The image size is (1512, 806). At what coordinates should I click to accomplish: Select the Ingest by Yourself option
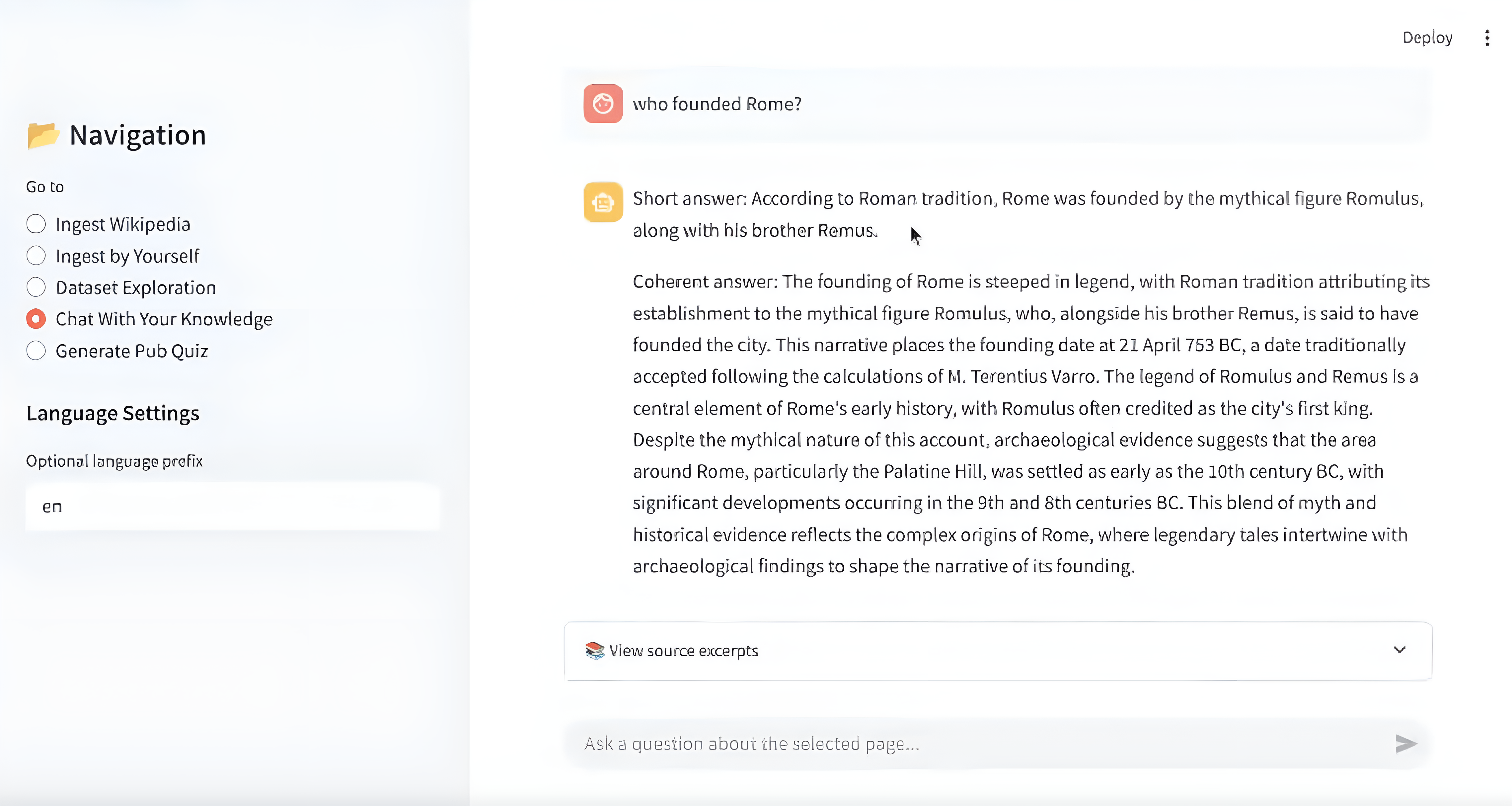point(37,256)
